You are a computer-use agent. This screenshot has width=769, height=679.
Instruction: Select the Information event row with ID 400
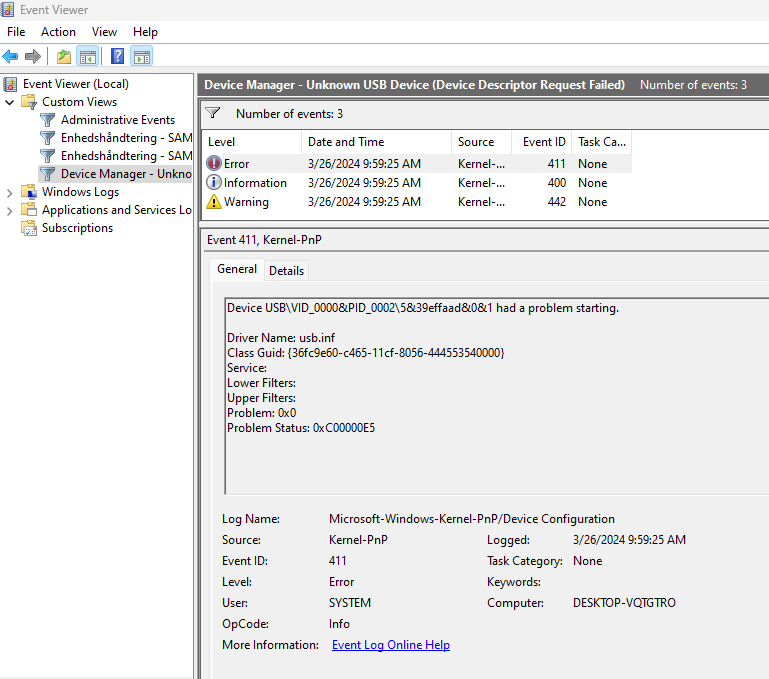(417, 183)
